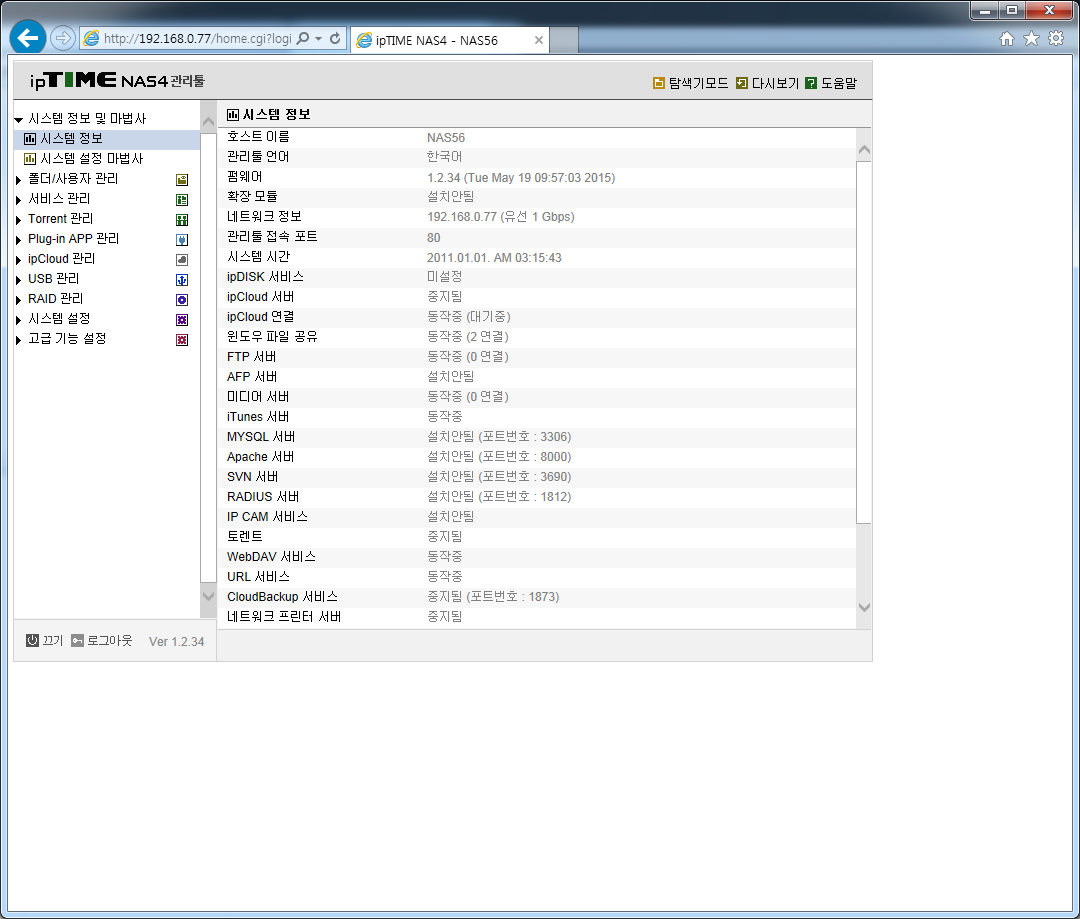Image resolution: width=1080 pixels, height=919 pixels.
Task: Expand the 고급 기능 설정 menu
Action: pos(19,340)
